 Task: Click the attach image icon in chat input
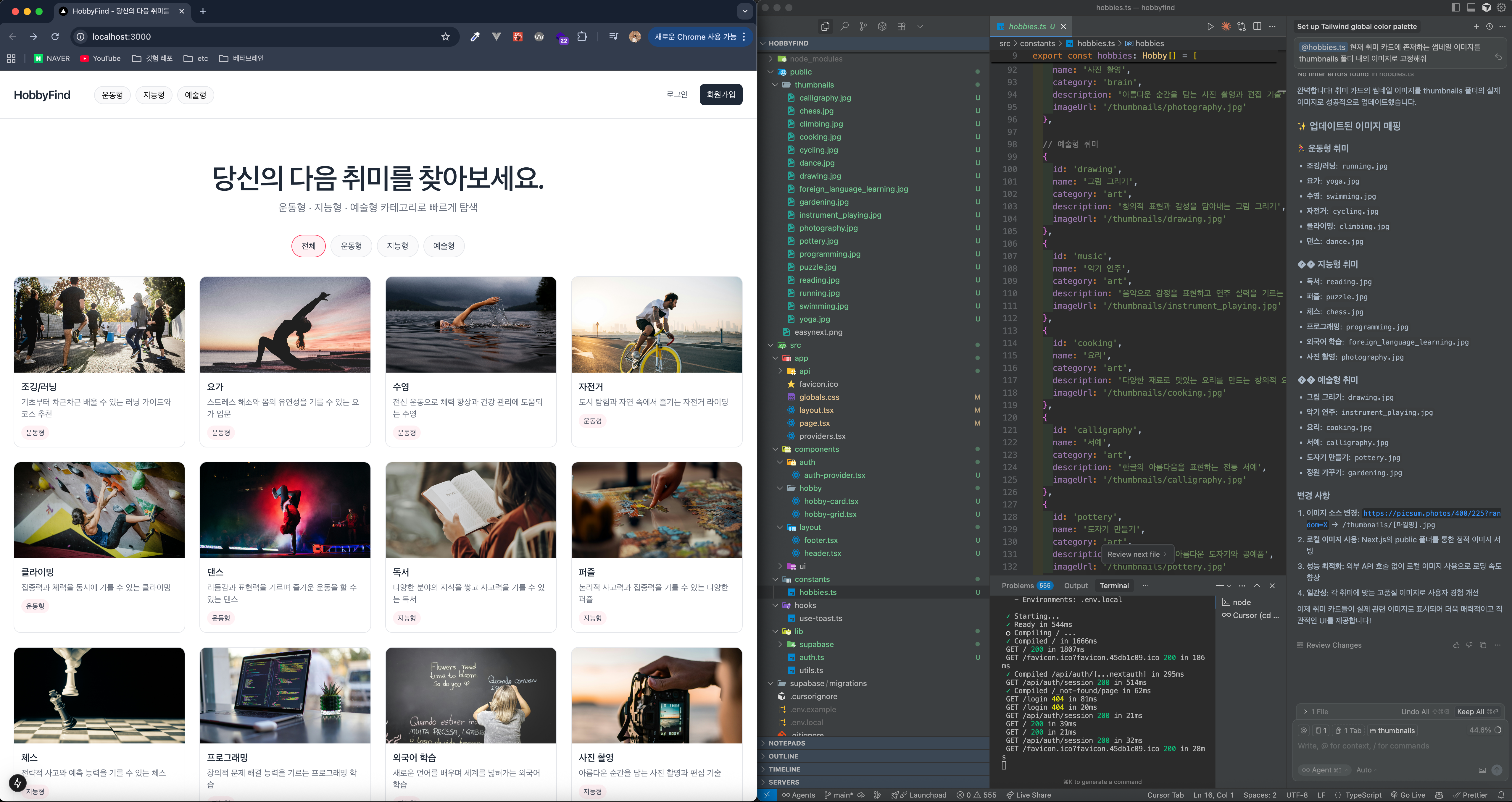point(1482,770)
